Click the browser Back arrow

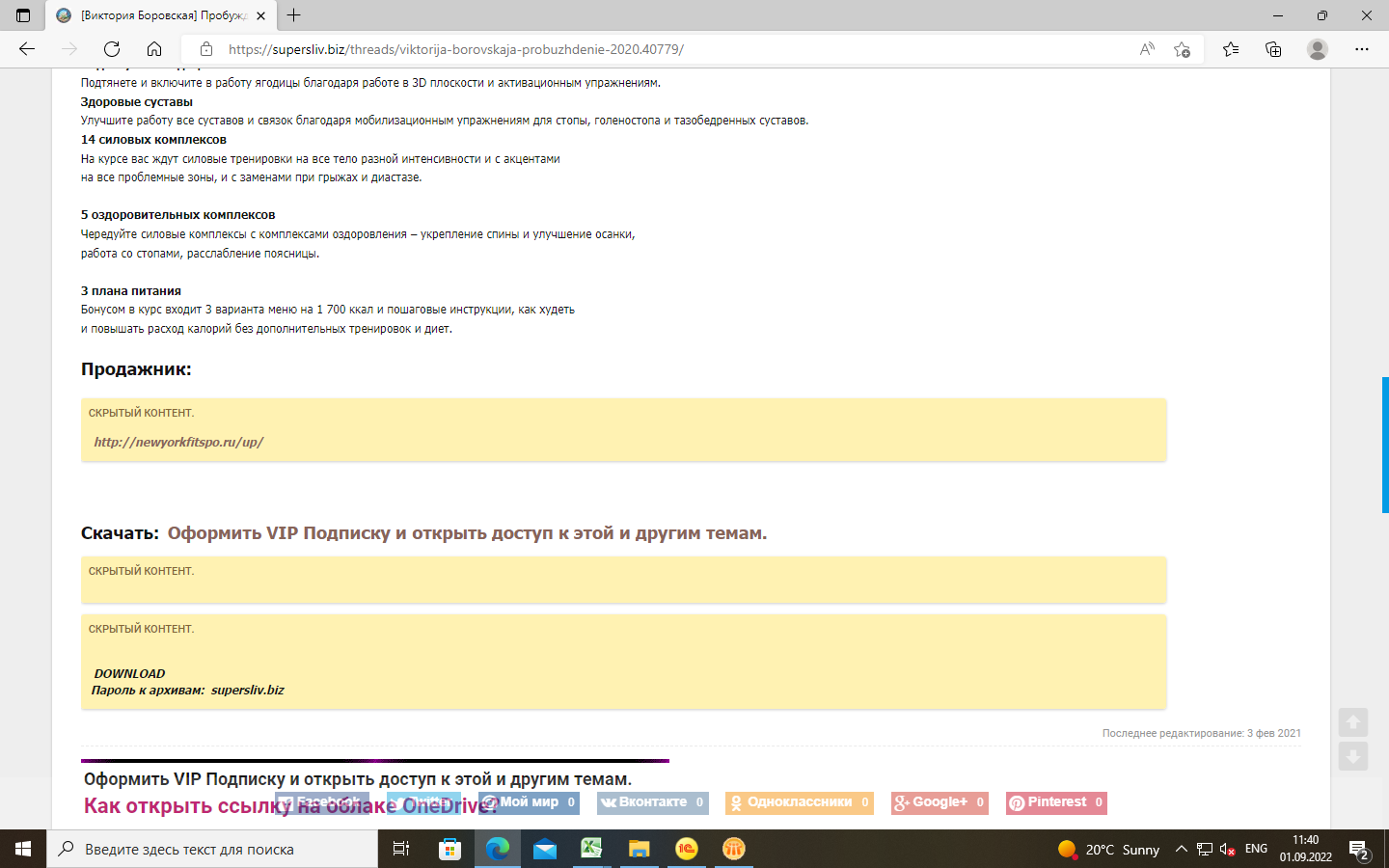click(x=27, y=49)
